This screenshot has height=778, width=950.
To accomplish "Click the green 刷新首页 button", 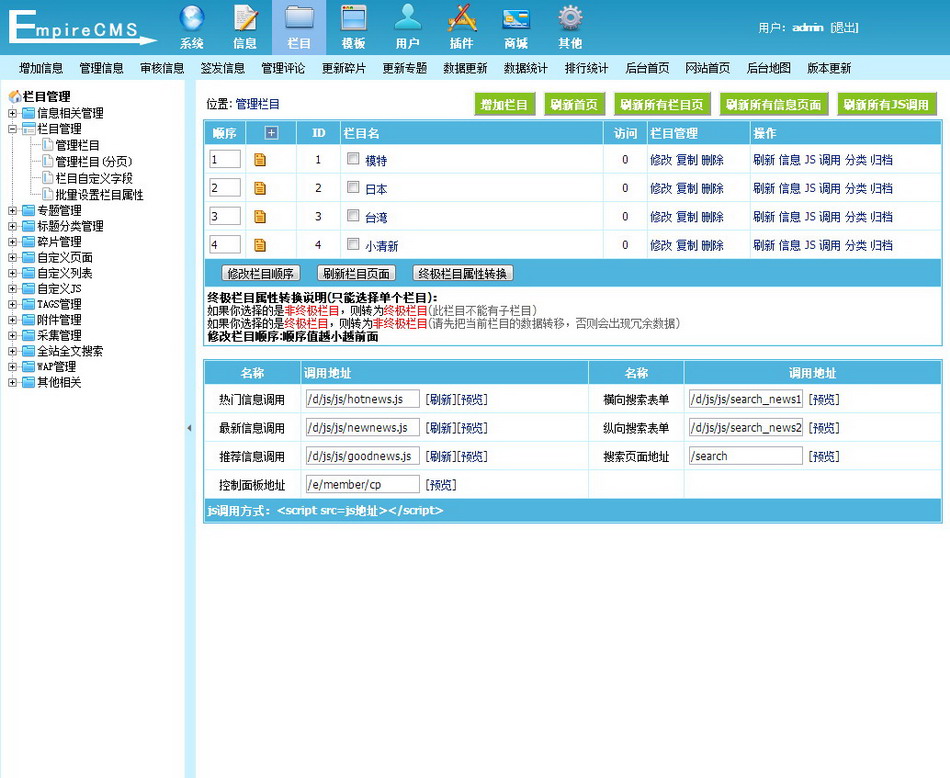I will [x=574, y=105].
